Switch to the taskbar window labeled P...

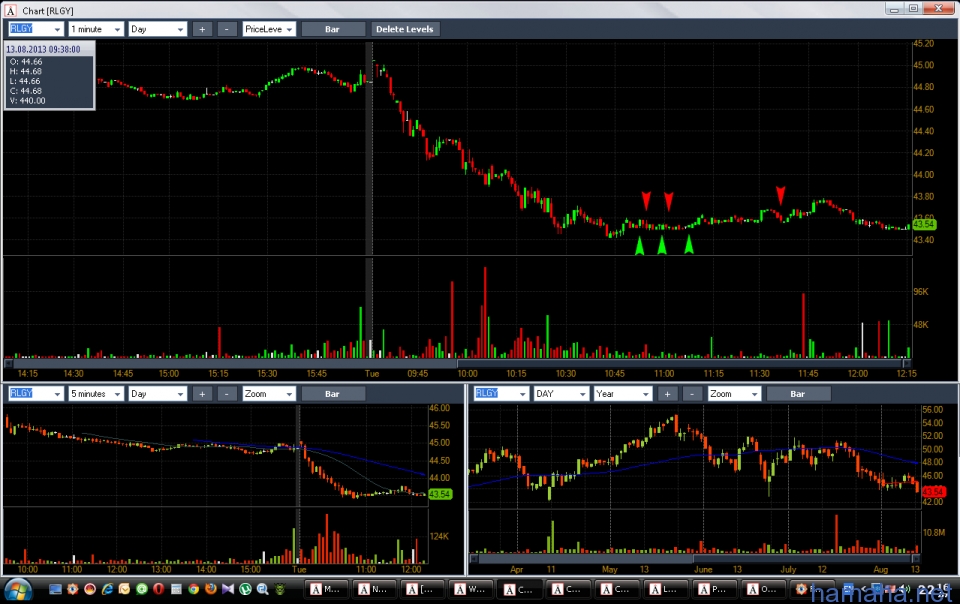(x=714, y=589)
